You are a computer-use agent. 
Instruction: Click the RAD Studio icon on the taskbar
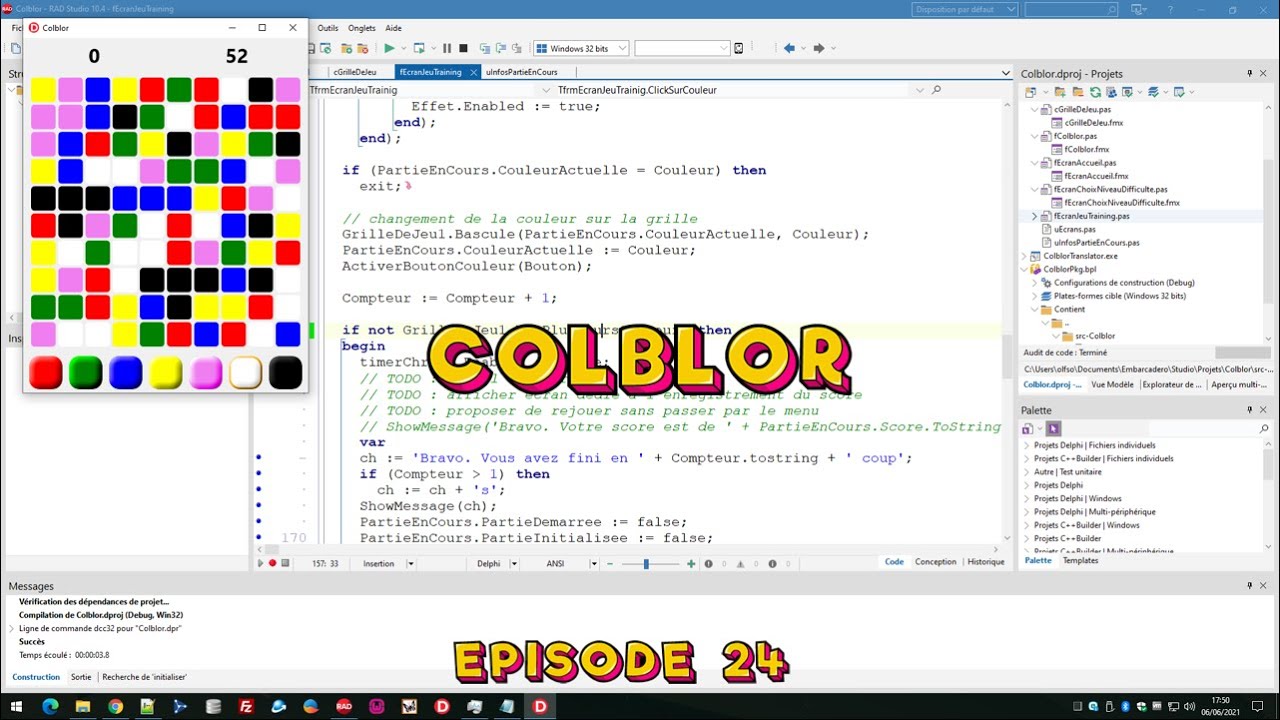point(344,706)
